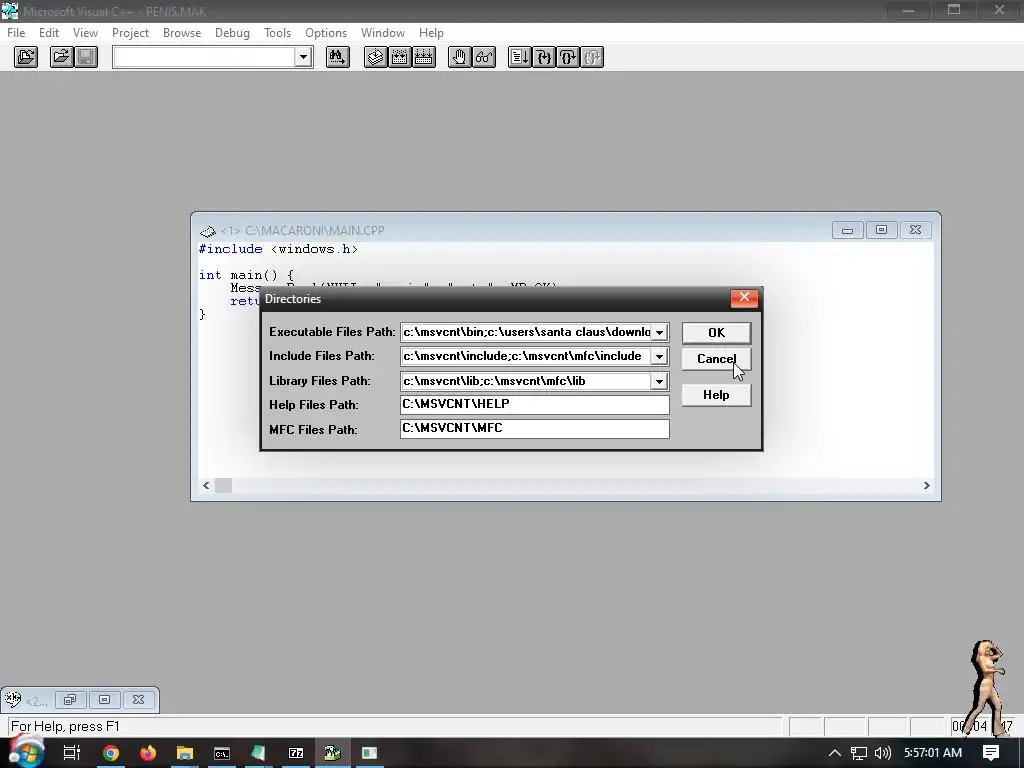Click the Rebuild All toolbar icon

(x=424, y=57)
